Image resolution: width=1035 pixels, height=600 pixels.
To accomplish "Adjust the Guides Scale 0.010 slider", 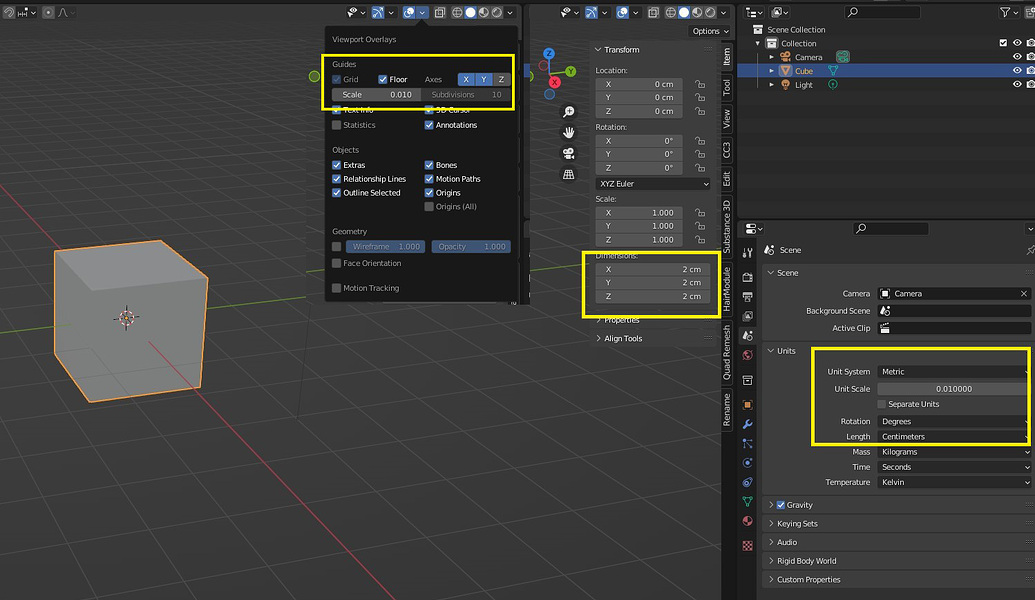I will coord(376,94).
